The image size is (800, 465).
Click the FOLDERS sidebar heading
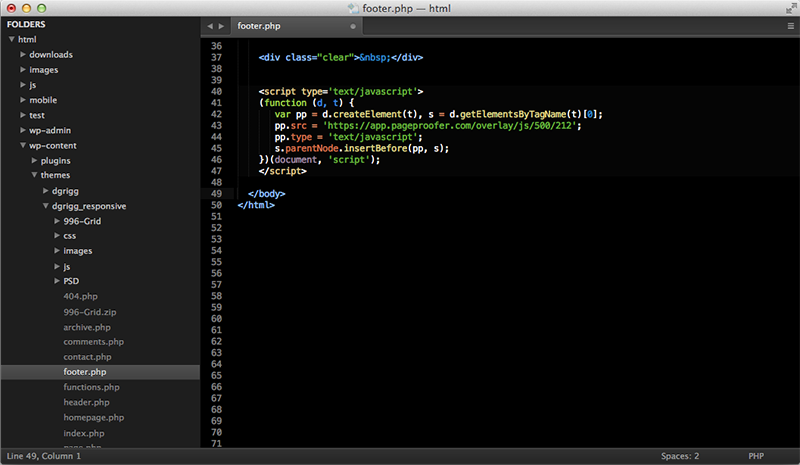click(26, 24)
